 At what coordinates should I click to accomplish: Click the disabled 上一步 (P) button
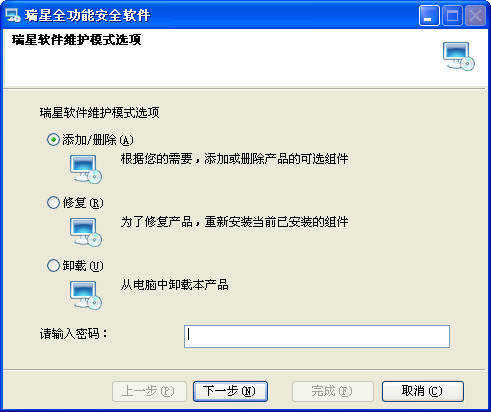tap(149, 391)
